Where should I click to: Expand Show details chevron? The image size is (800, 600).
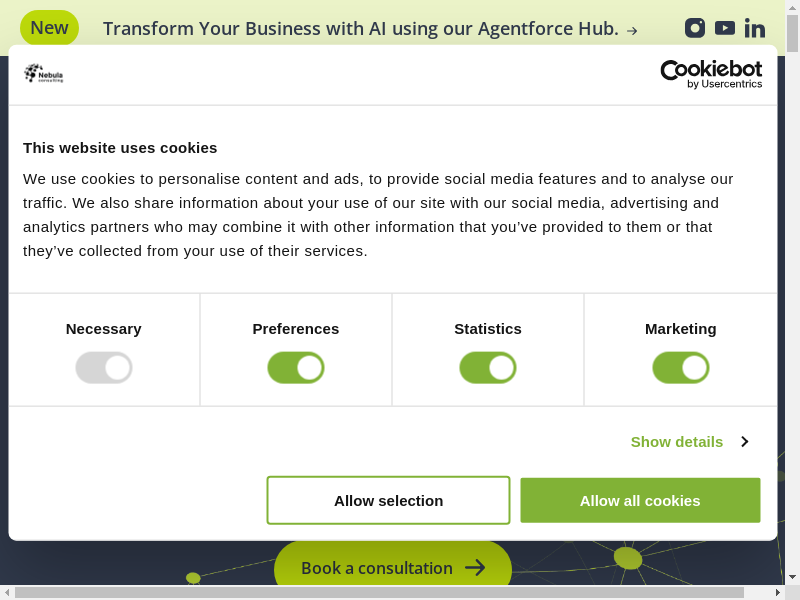click(x=745, y=441)
